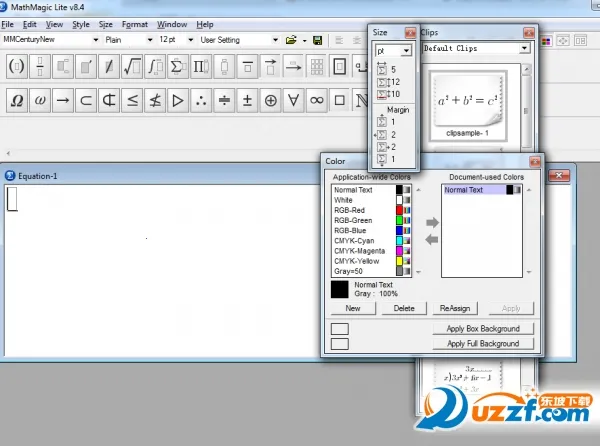This screenshot has width=600, height=446.
Task: Open the division operator symbols palette
Action: pos(224,101)
